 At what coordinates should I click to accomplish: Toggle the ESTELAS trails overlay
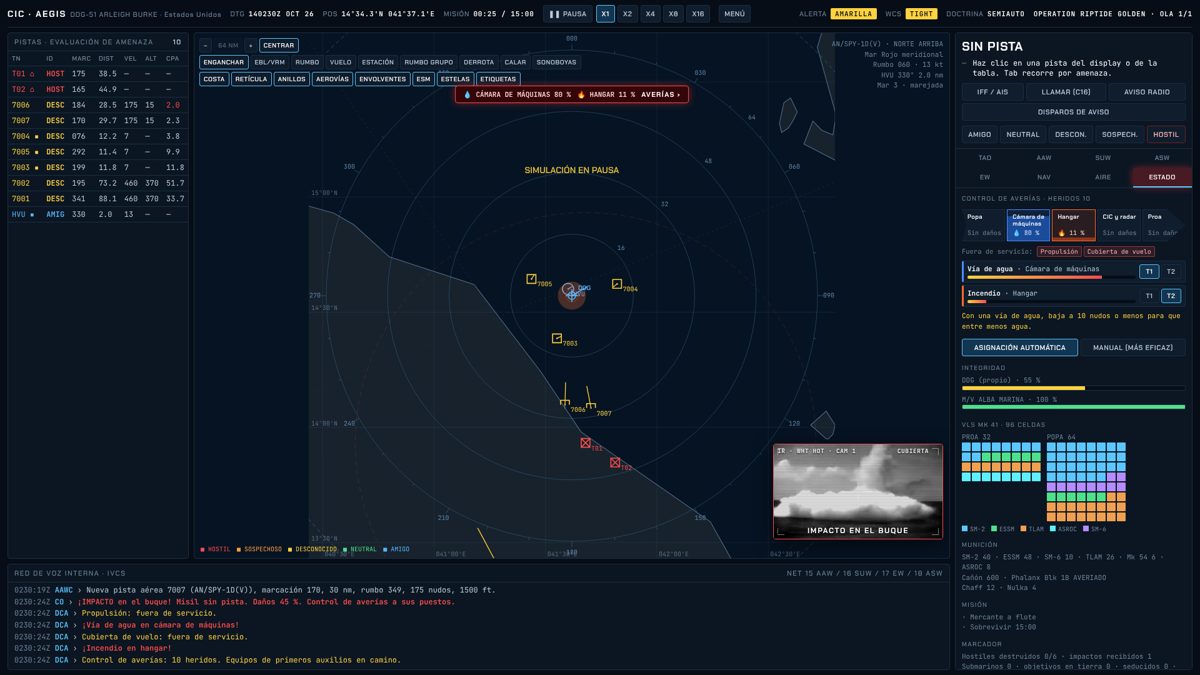455,79
